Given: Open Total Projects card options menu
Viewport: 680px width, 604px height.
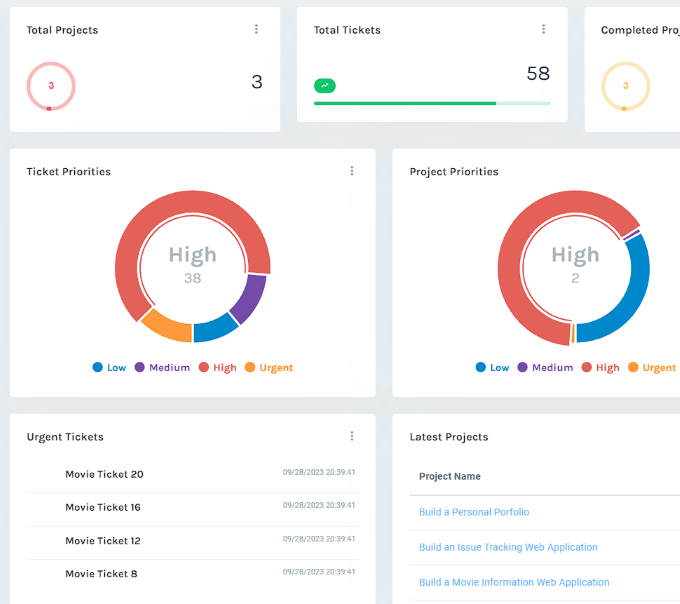Looking at the screenshot, I should (x=256, y=30).
